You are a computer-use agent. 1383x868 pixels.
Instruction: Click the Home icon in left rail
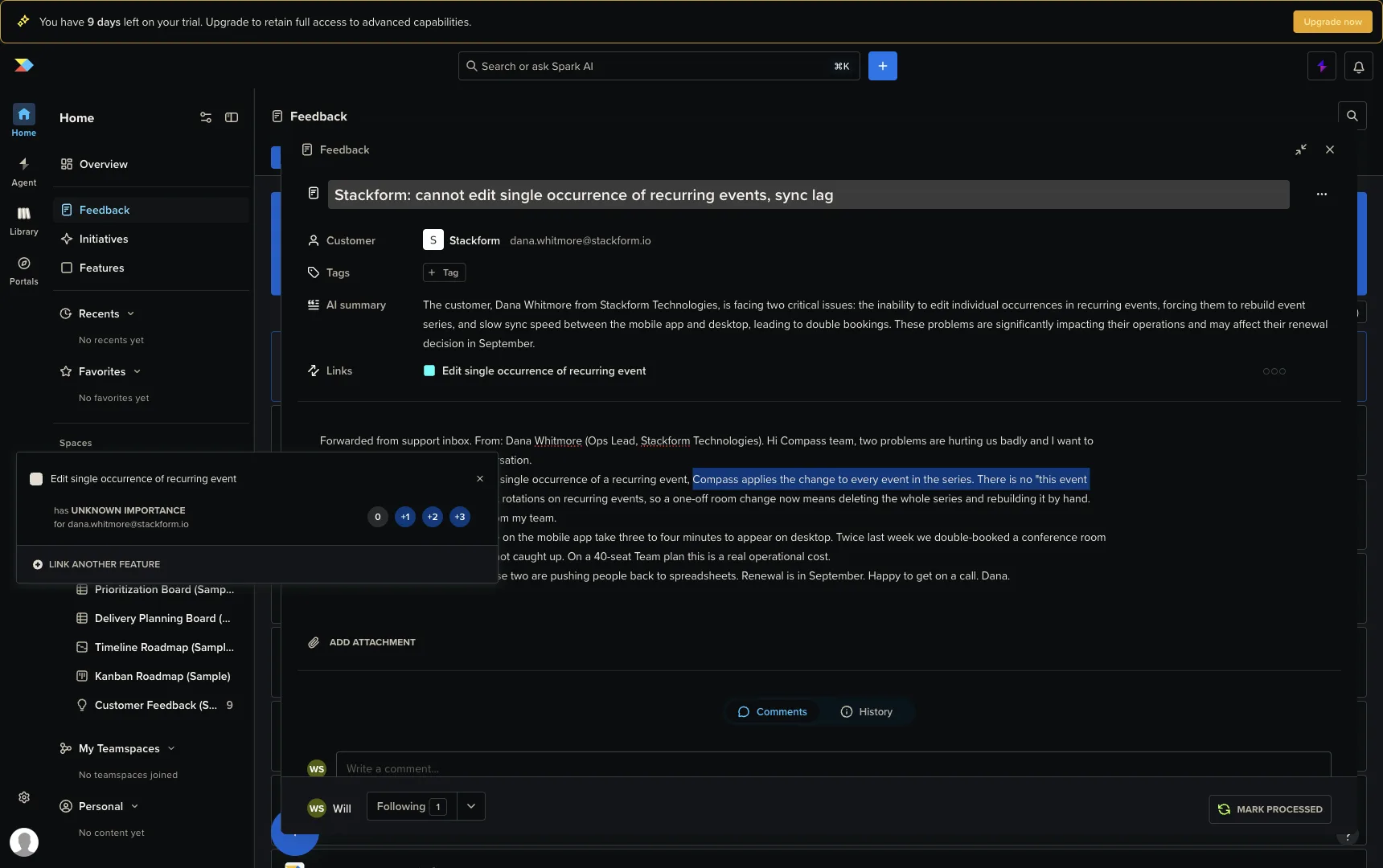24,114
